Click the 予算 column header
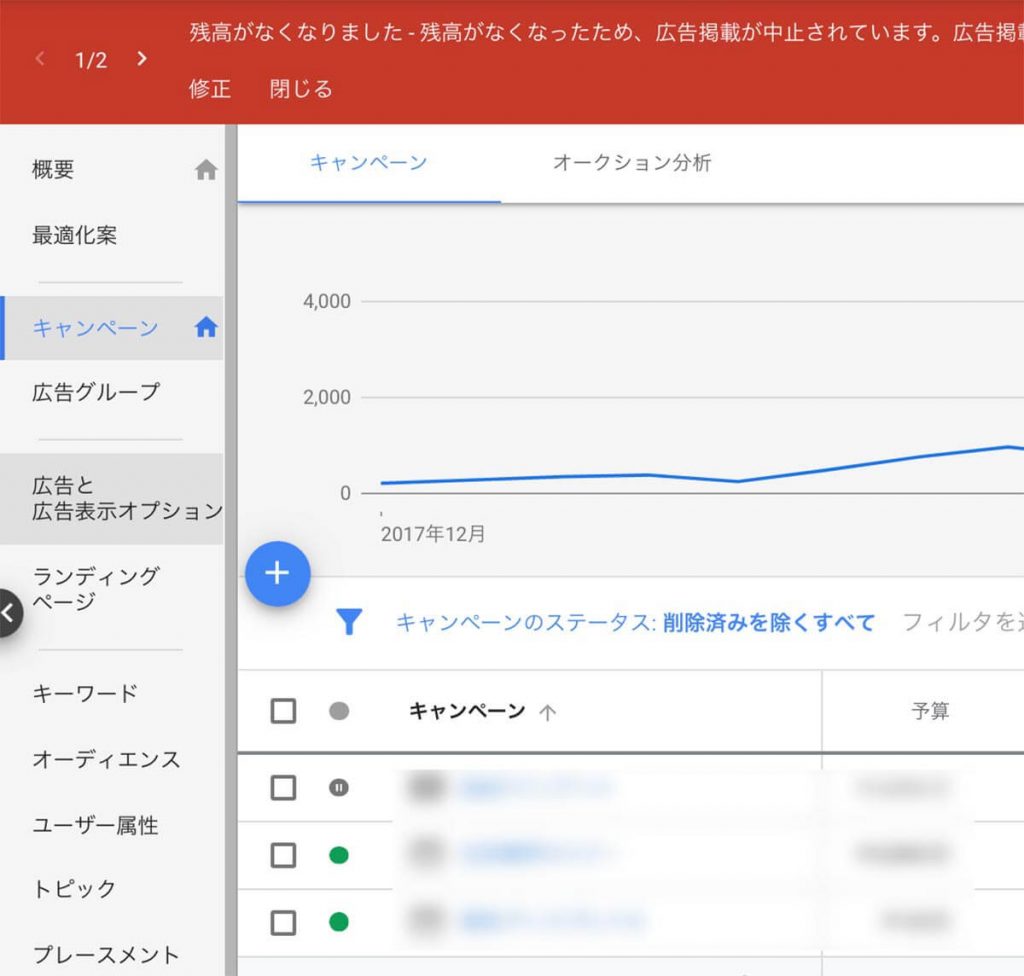 [x=930, y=711]
